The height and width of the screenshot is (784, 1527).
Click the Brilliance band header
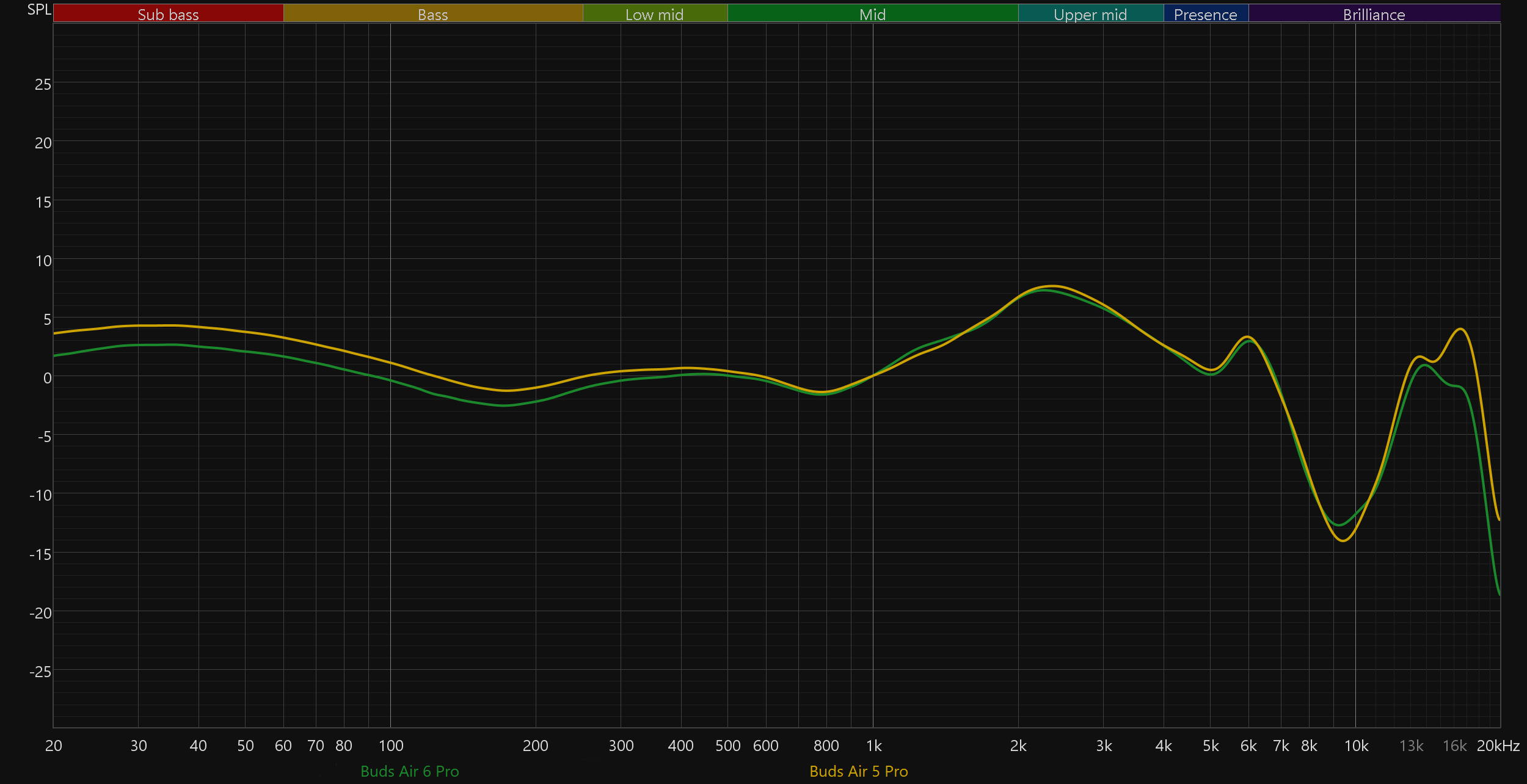point(1374,14)
